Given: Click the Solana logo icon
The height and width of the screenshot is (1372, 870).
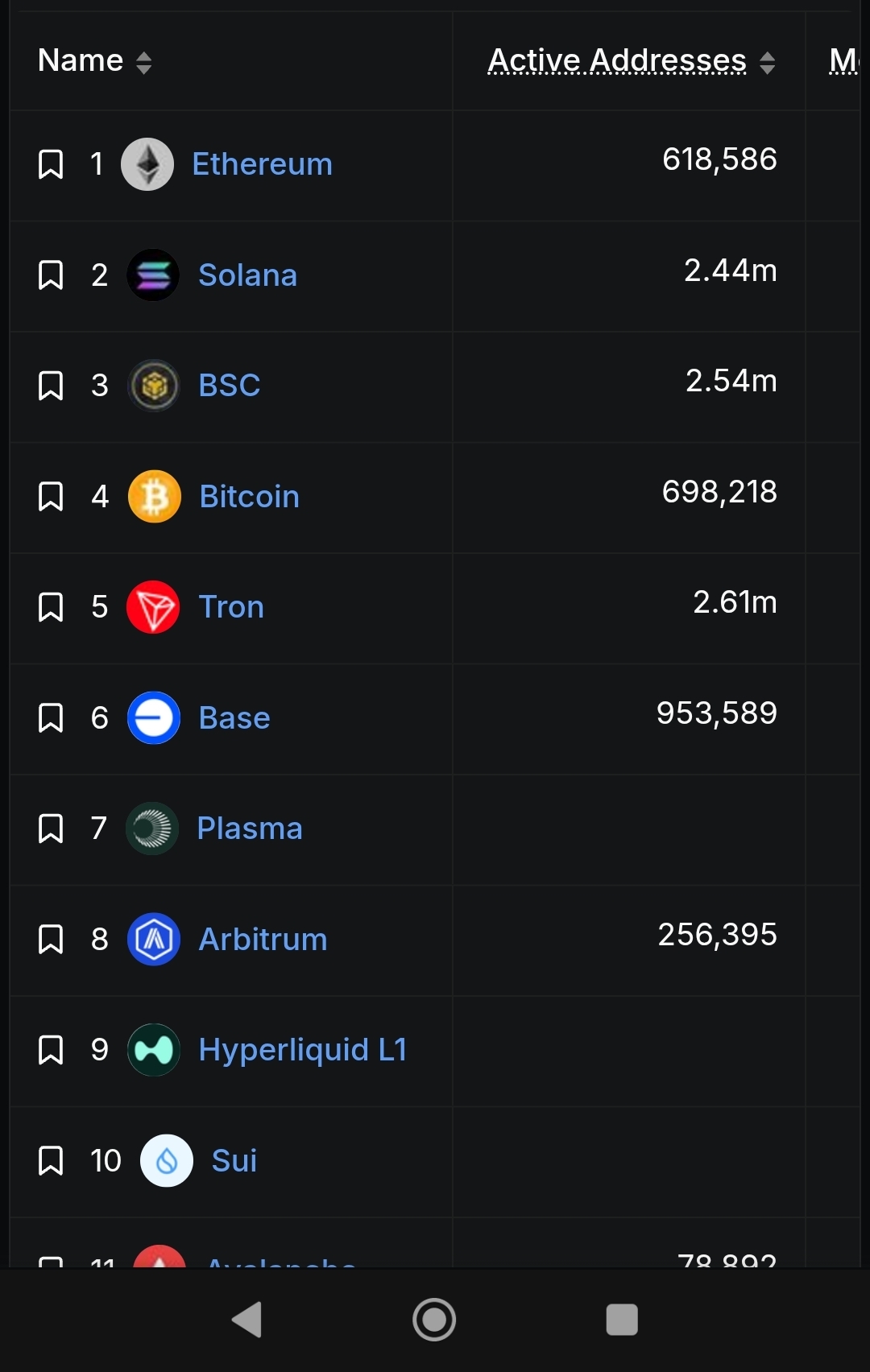Looking at the screenshot, I should [153, 275].
